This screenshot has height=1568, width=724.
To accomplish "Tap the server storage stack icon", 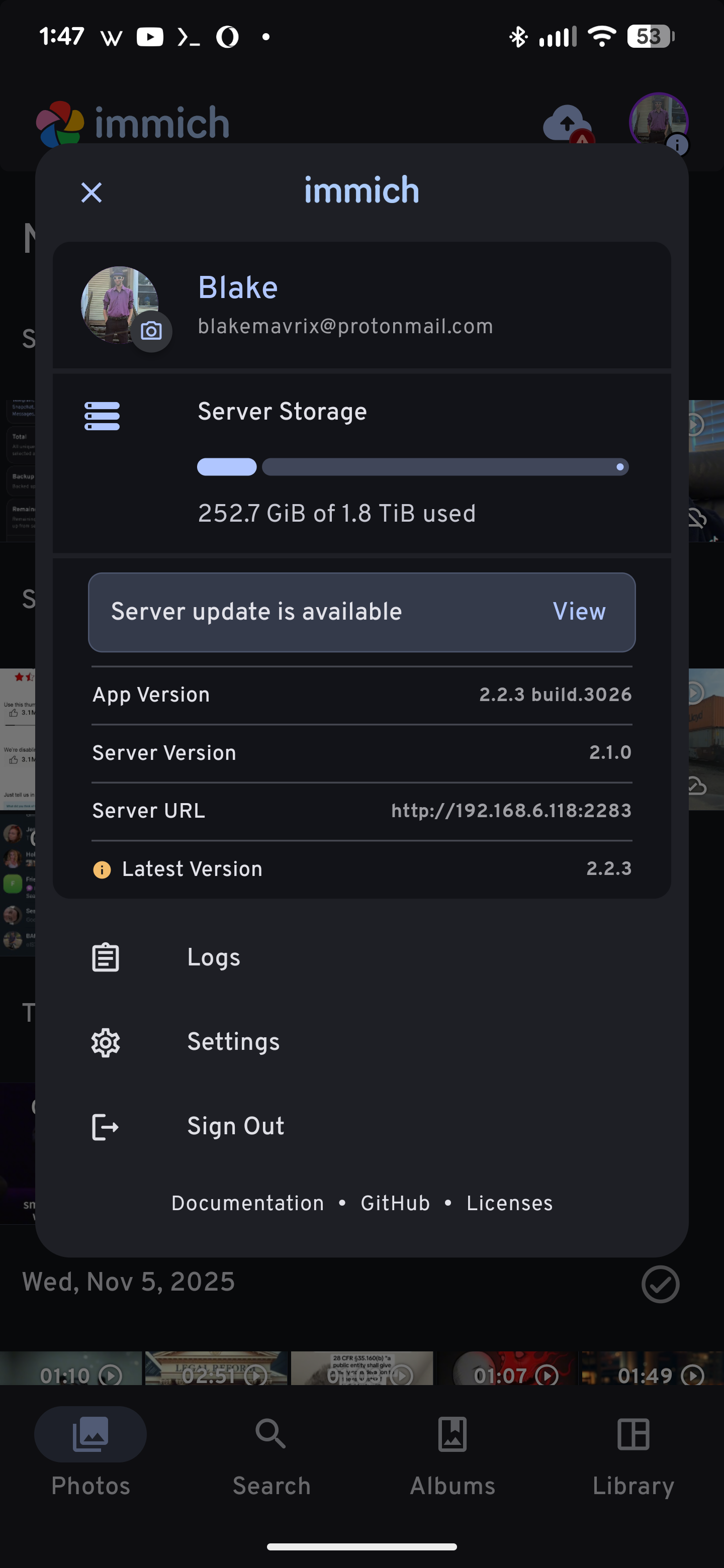I will (x=102, y=416).
